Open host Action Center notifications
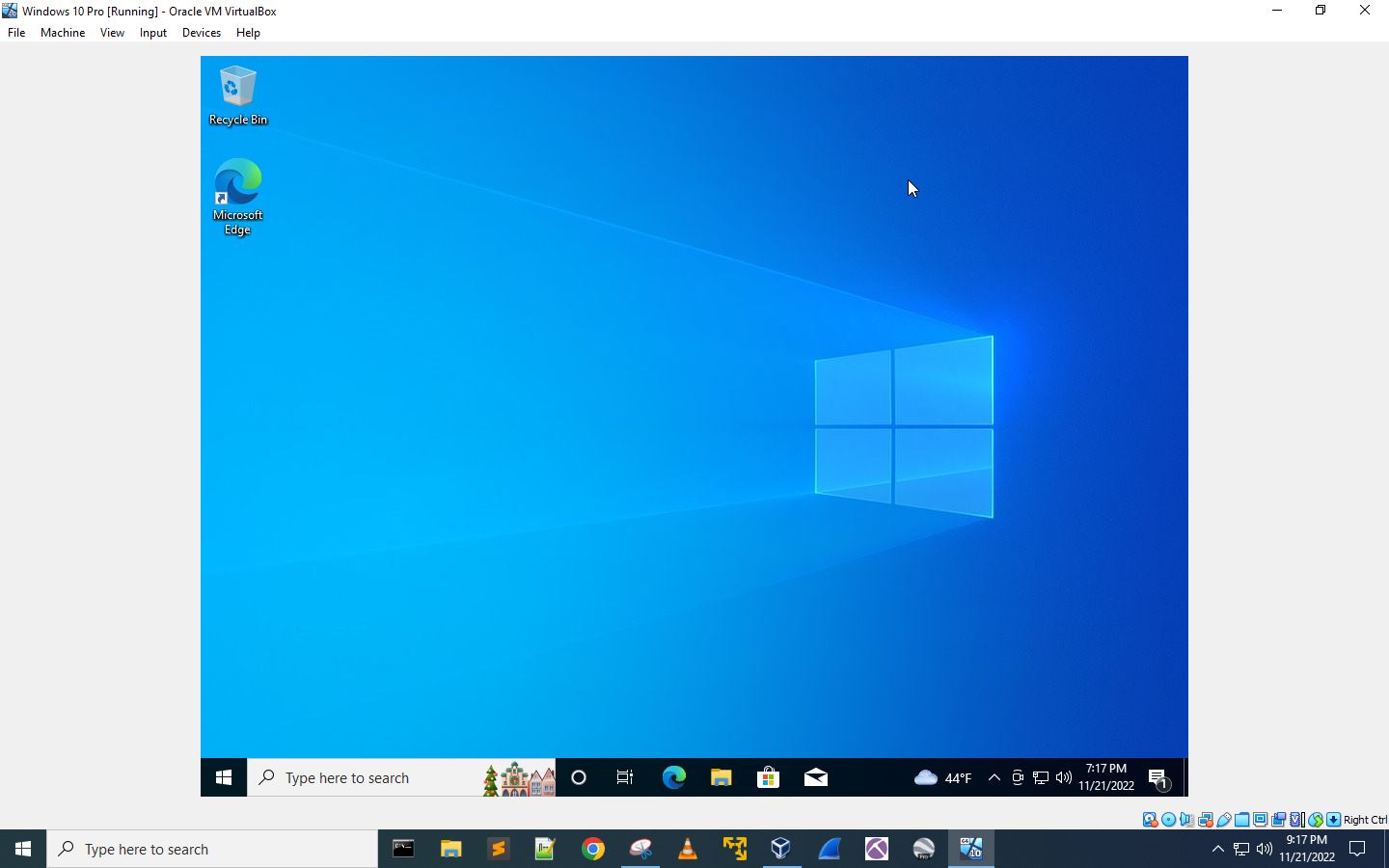Screen dimensions: 1389x868 [x=1357, y=849]
